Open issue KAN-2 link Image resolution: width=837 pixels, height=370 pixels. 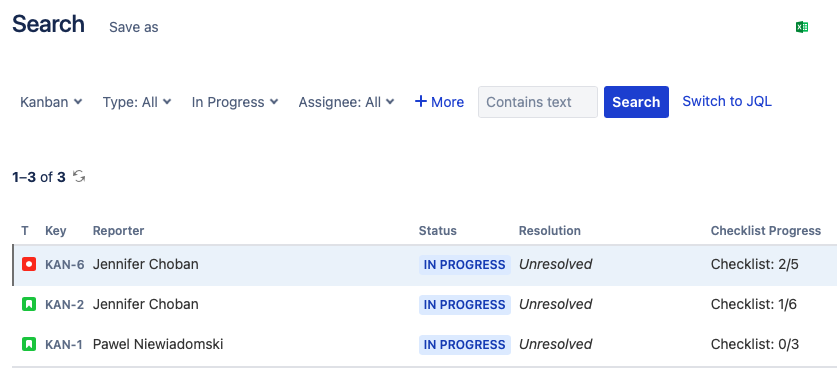(65, 305)
